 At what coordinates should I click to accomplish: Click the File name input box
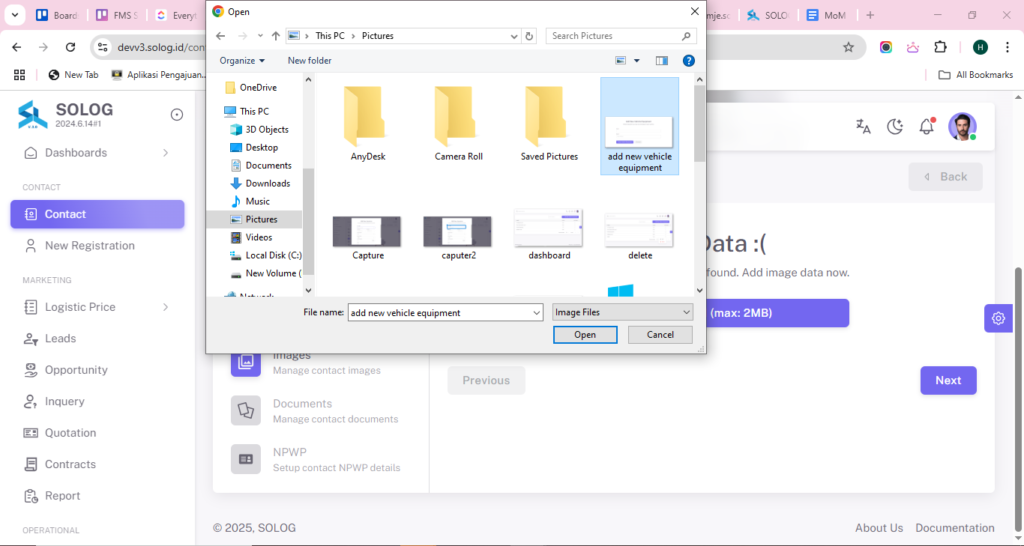click(439, 313)
